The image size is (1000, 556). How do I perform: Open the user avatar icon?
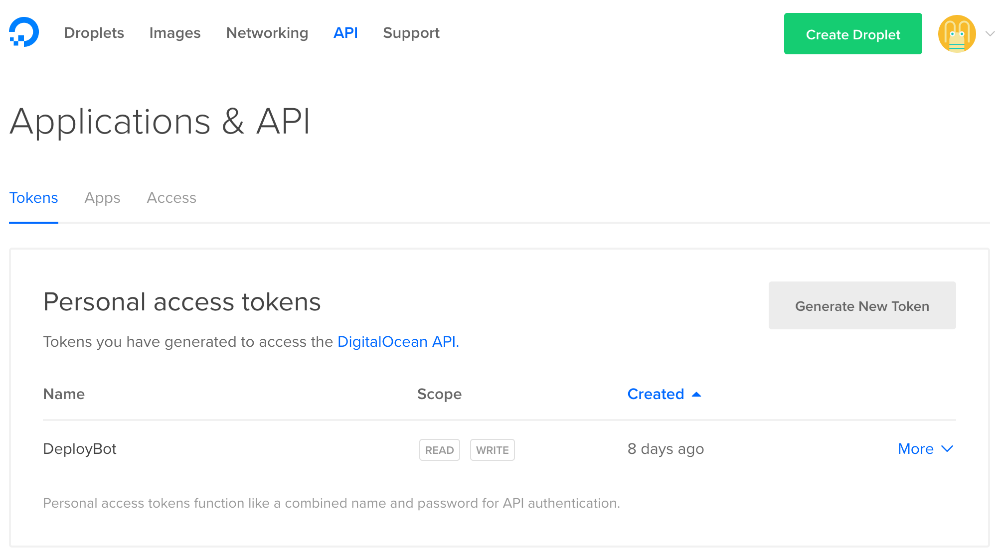957,34
